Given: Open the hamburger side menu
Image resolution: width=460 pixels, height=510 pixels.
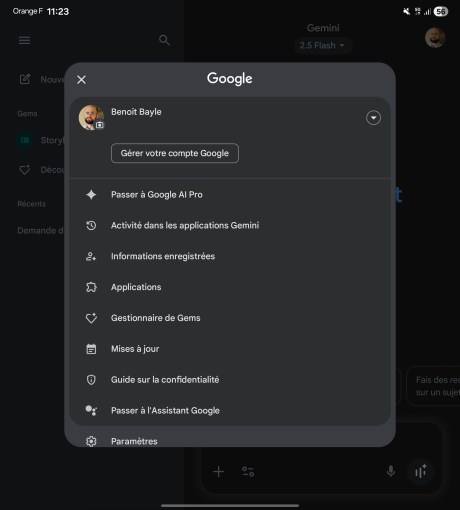Looking at the screenshot, I should pyautogui.click(x=24, y=40).
